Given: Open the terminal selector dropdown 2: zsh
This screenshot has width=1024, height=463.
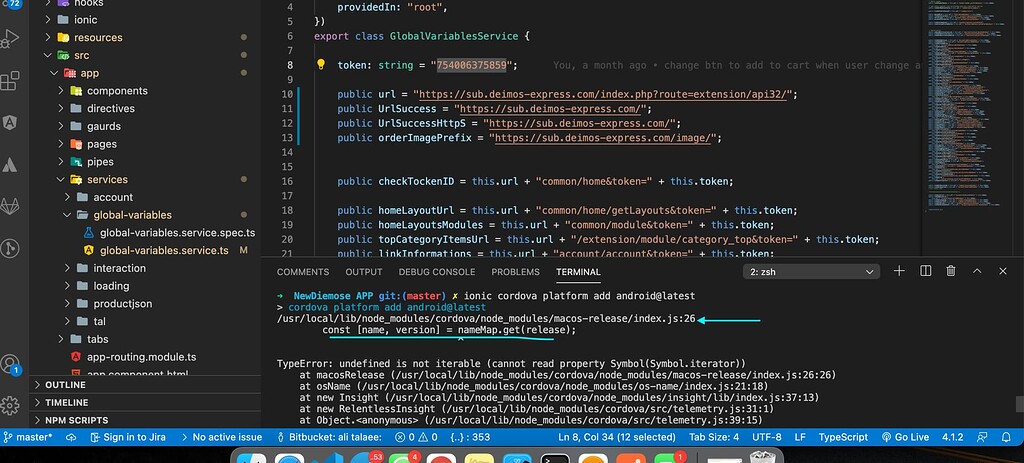Looking at the screenshot, I should tap(811, 272).
